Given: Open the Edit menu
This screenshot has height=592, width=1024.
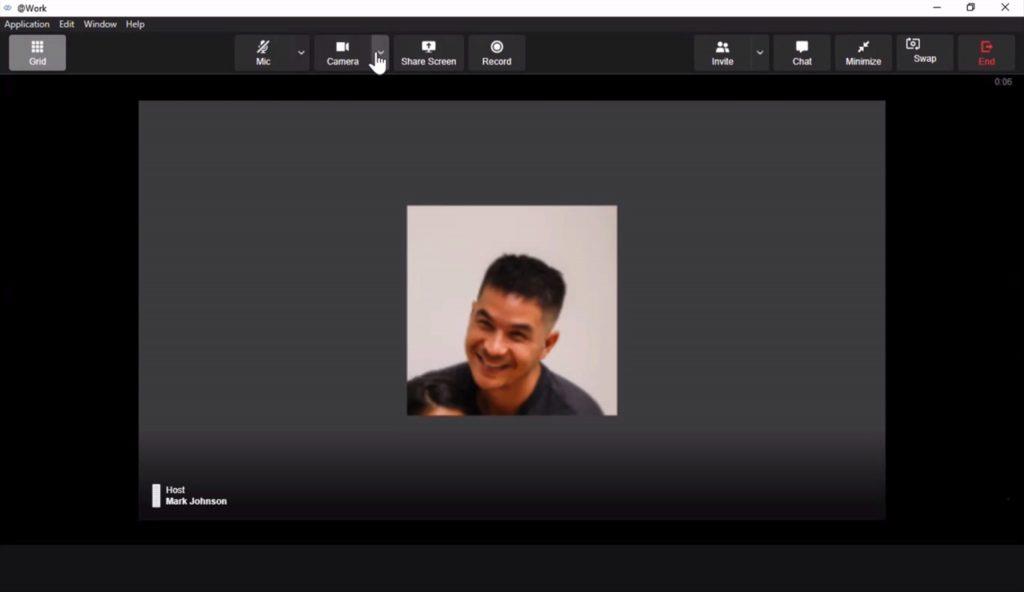Looking at the screenshot, I should (67, 24).
